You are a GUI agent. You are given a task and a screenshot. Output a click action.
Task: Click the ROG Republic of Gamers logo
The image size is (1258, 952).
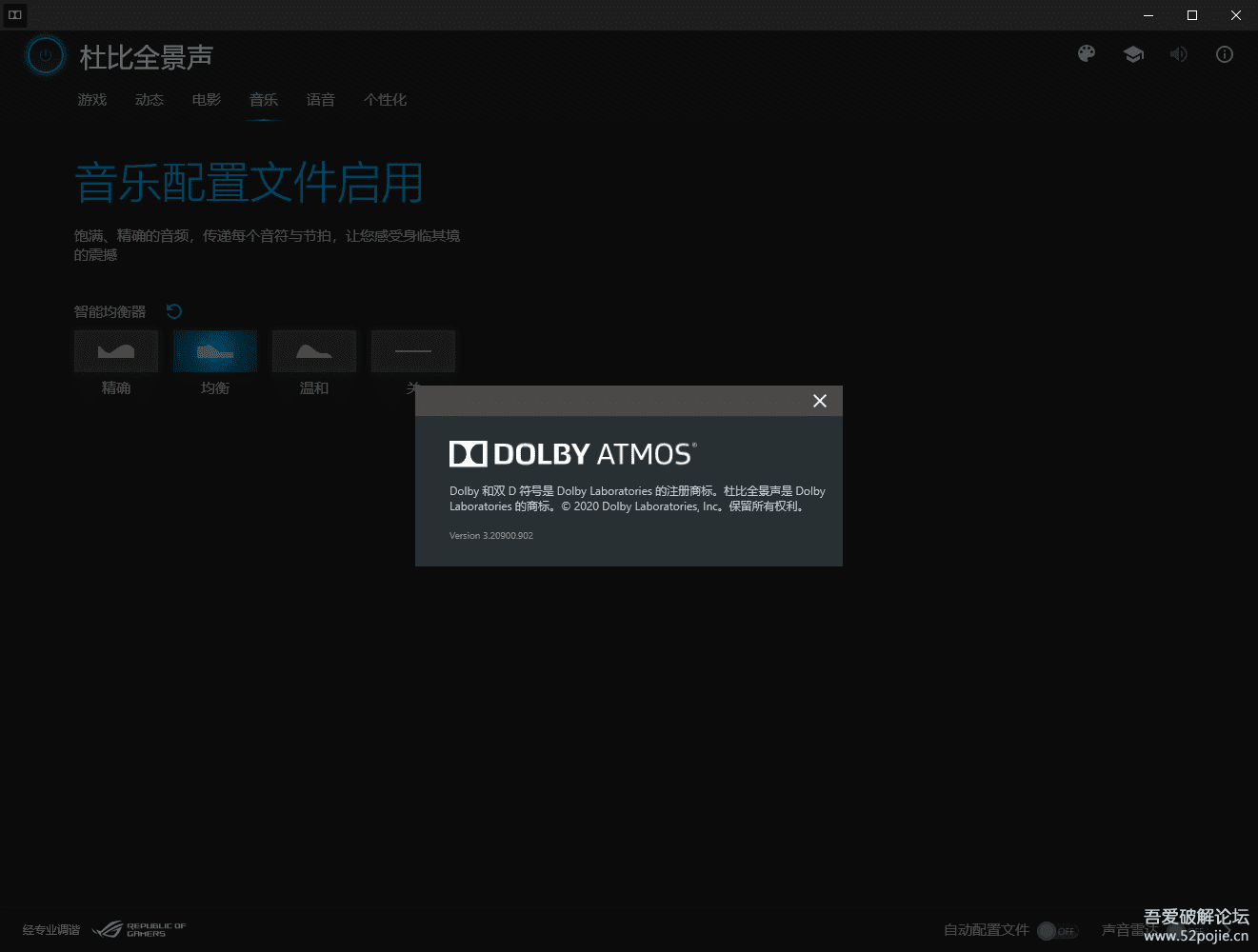coord(139,929)
